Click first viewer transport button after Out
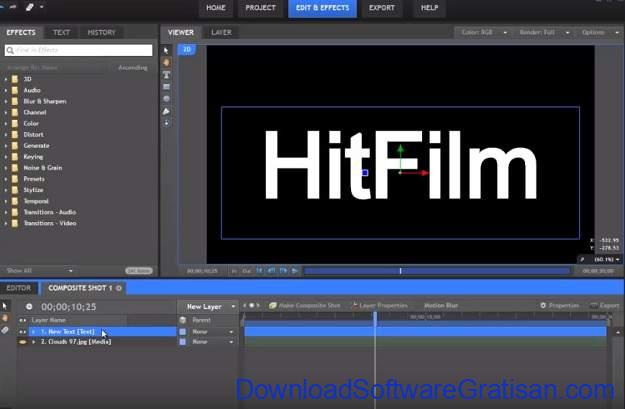The height and width of the screenshot is (409, 625). (x=259, y=271)
